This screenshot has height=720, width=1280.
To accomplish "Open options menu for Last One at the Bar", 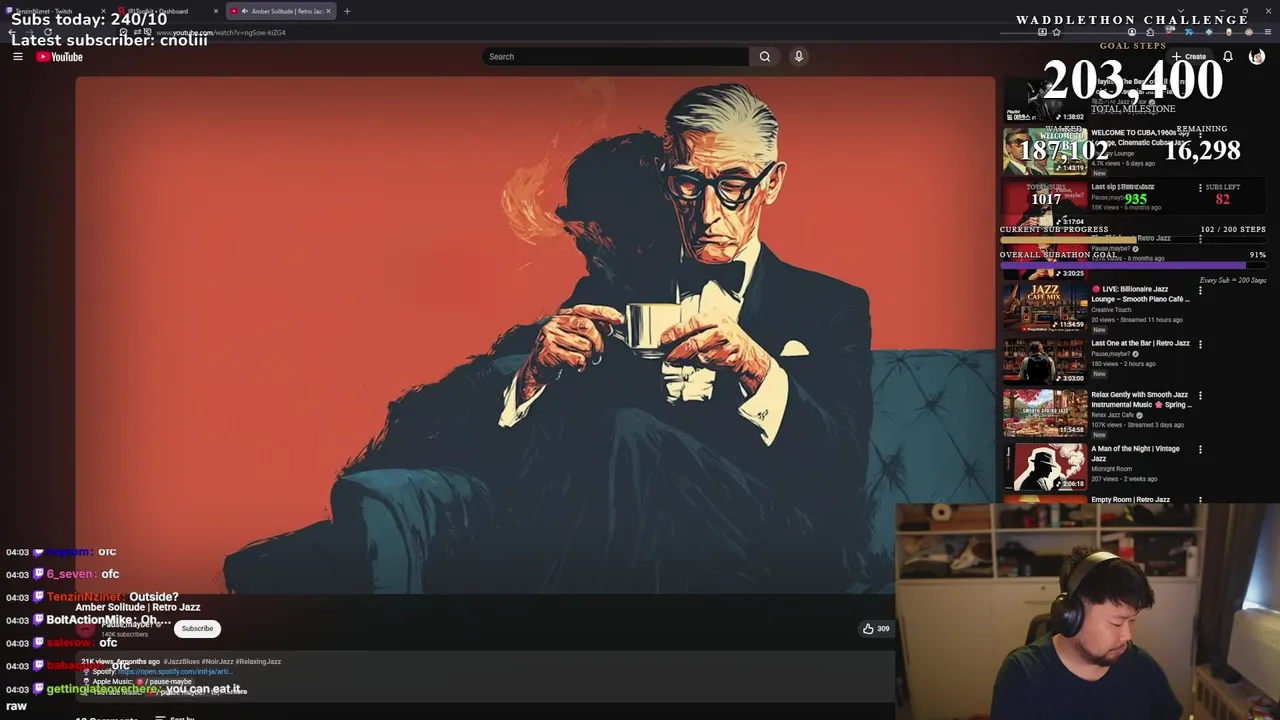I will click(1200, 344).
